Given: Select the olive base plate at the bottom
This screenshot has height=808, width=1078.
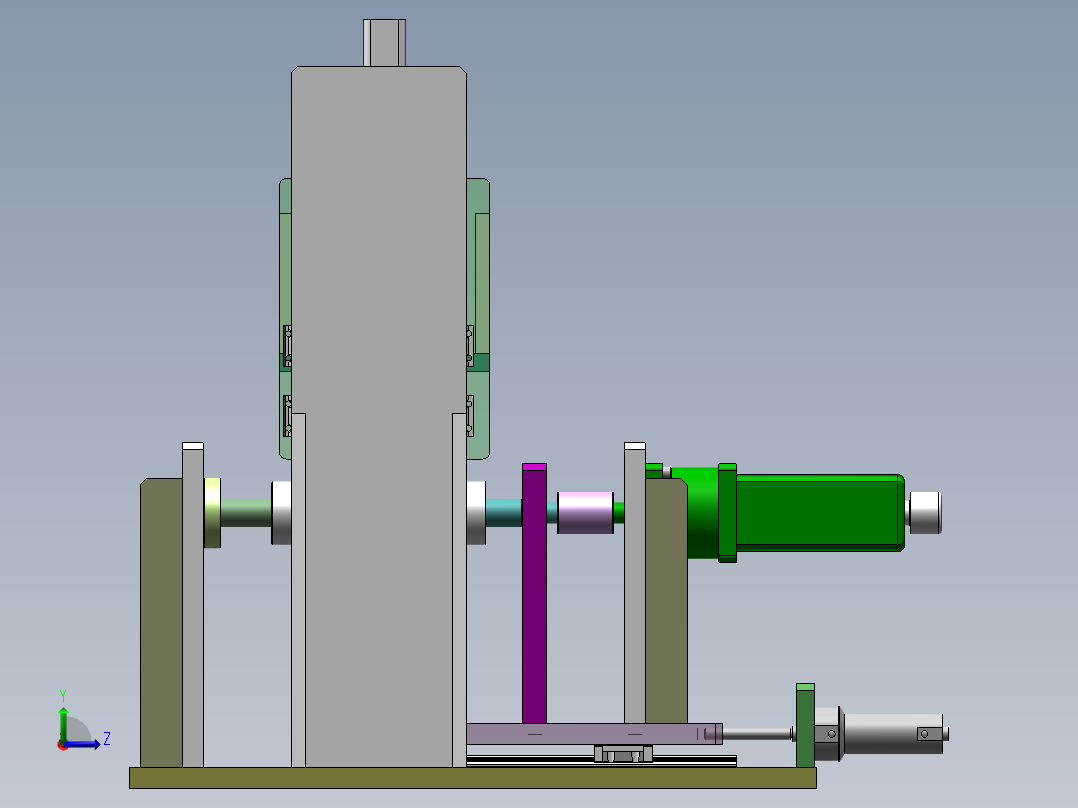Looking at the screenshot, I should [x=473, y=778].
